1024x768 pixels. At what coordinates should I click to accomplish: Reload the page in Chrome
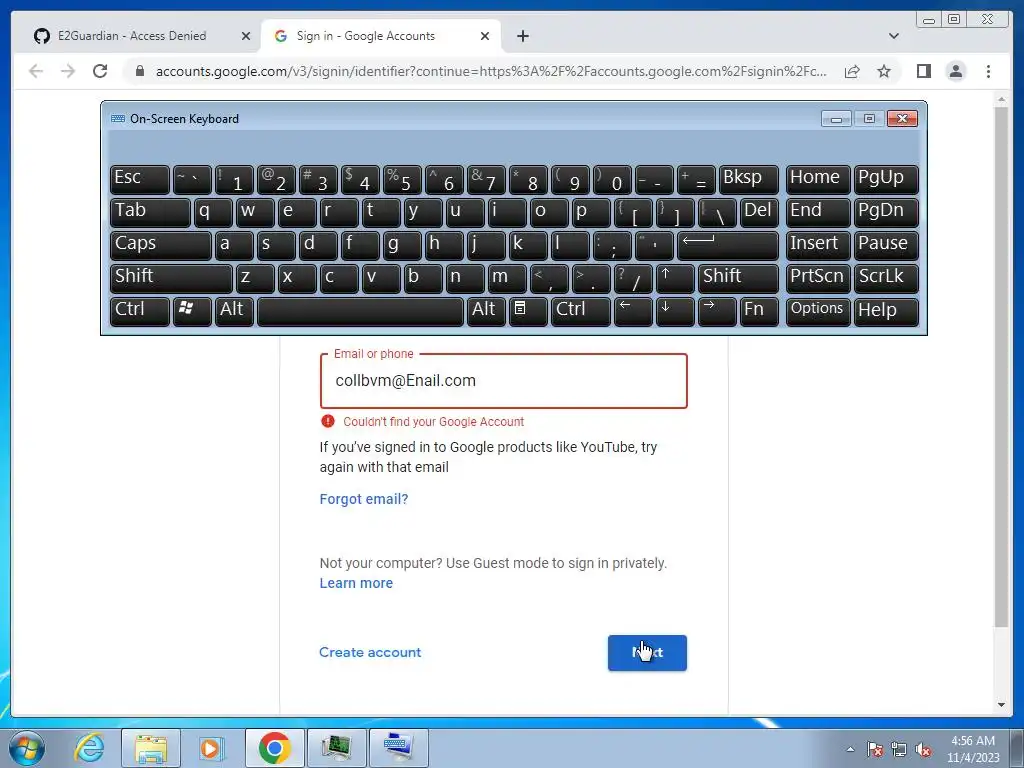pos(100,71)
